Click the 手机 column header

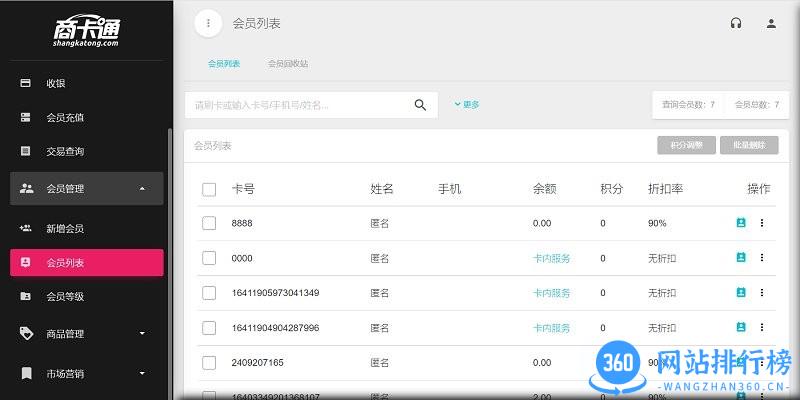point(449,189)
